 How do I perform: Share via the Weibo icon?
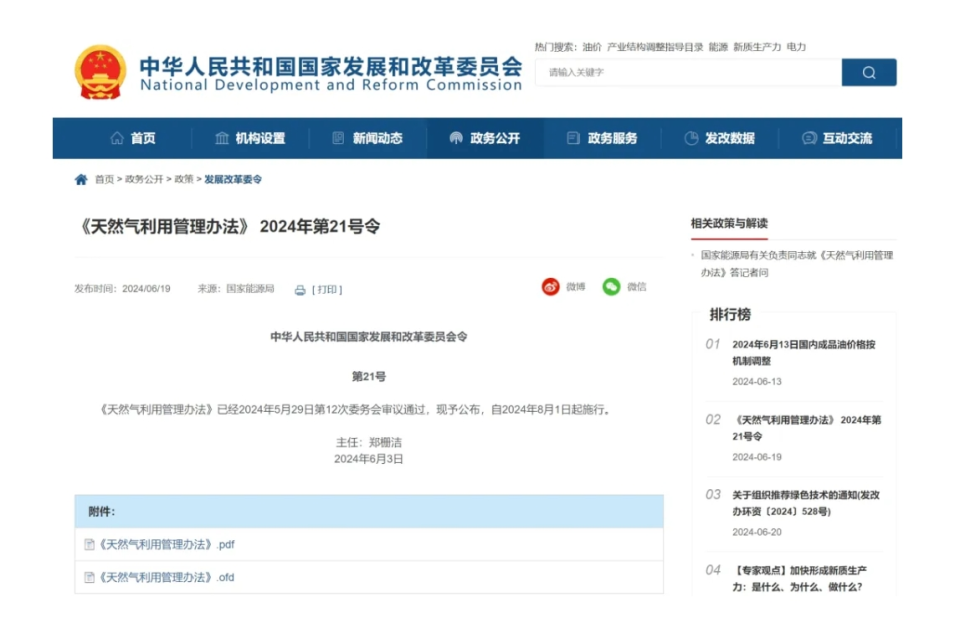(550, 286)
